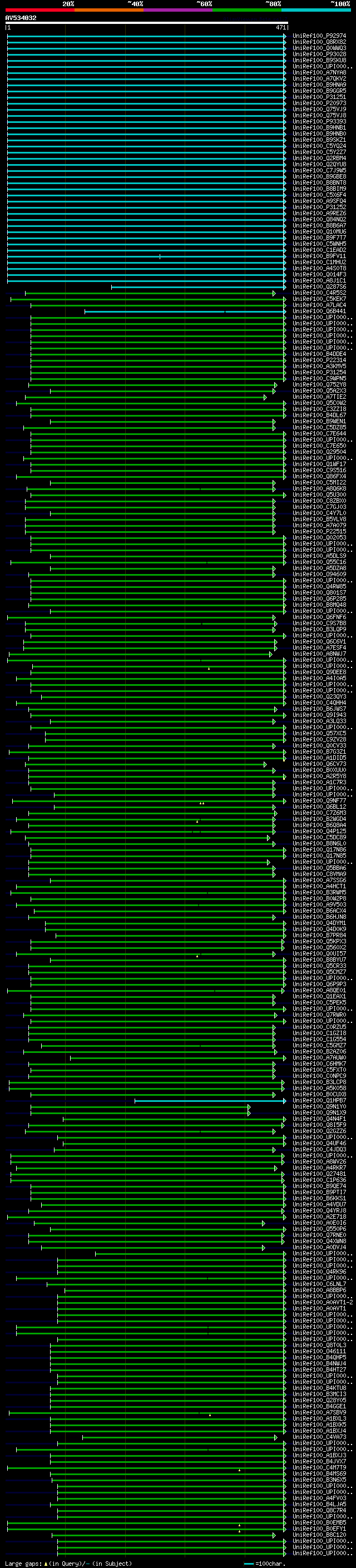Click the UniRef100_C4QHH4 label
This screenshot has width=356, height=1568.
[x=319, y=703]
